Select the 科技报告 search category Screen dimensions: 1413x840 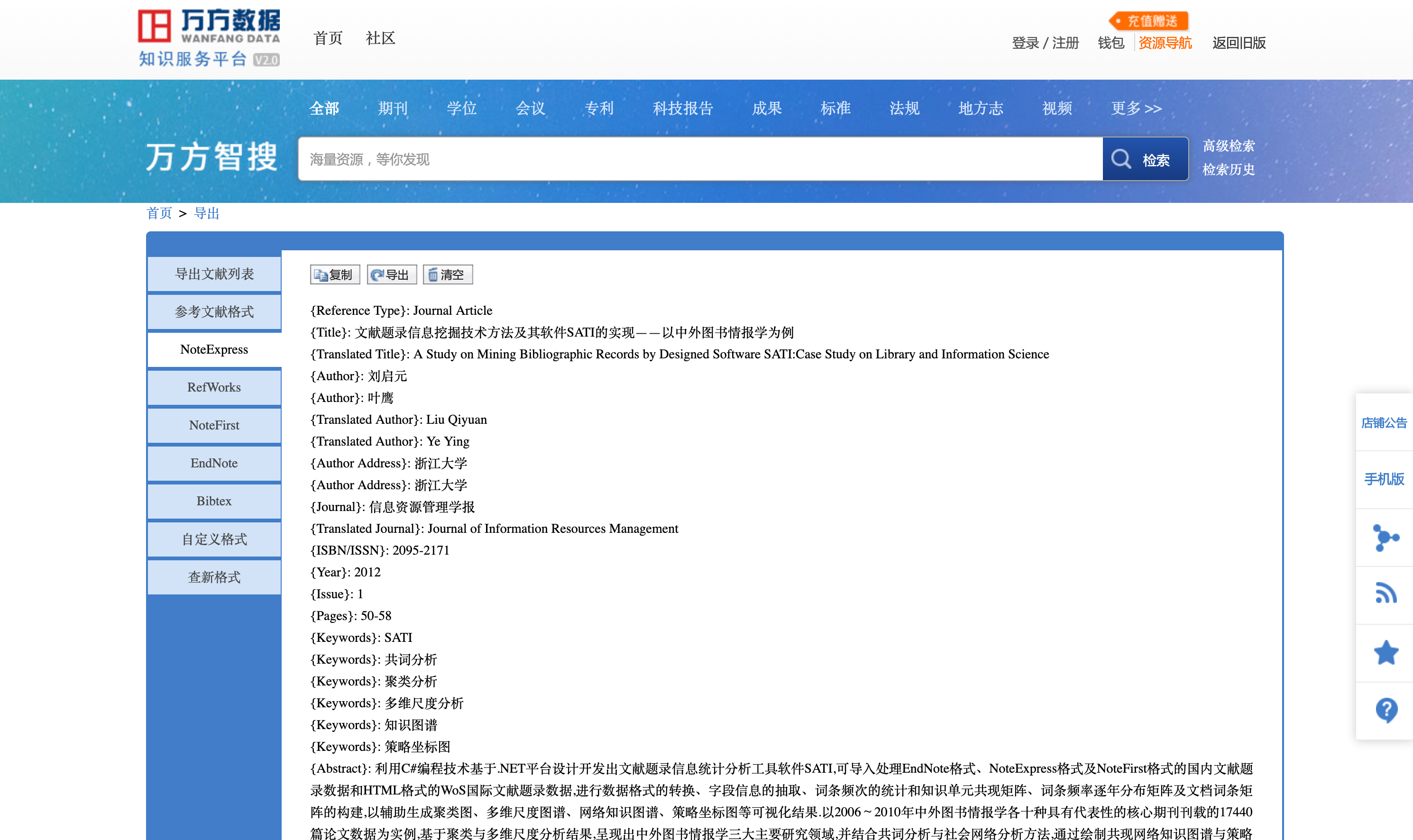(683, 108)
